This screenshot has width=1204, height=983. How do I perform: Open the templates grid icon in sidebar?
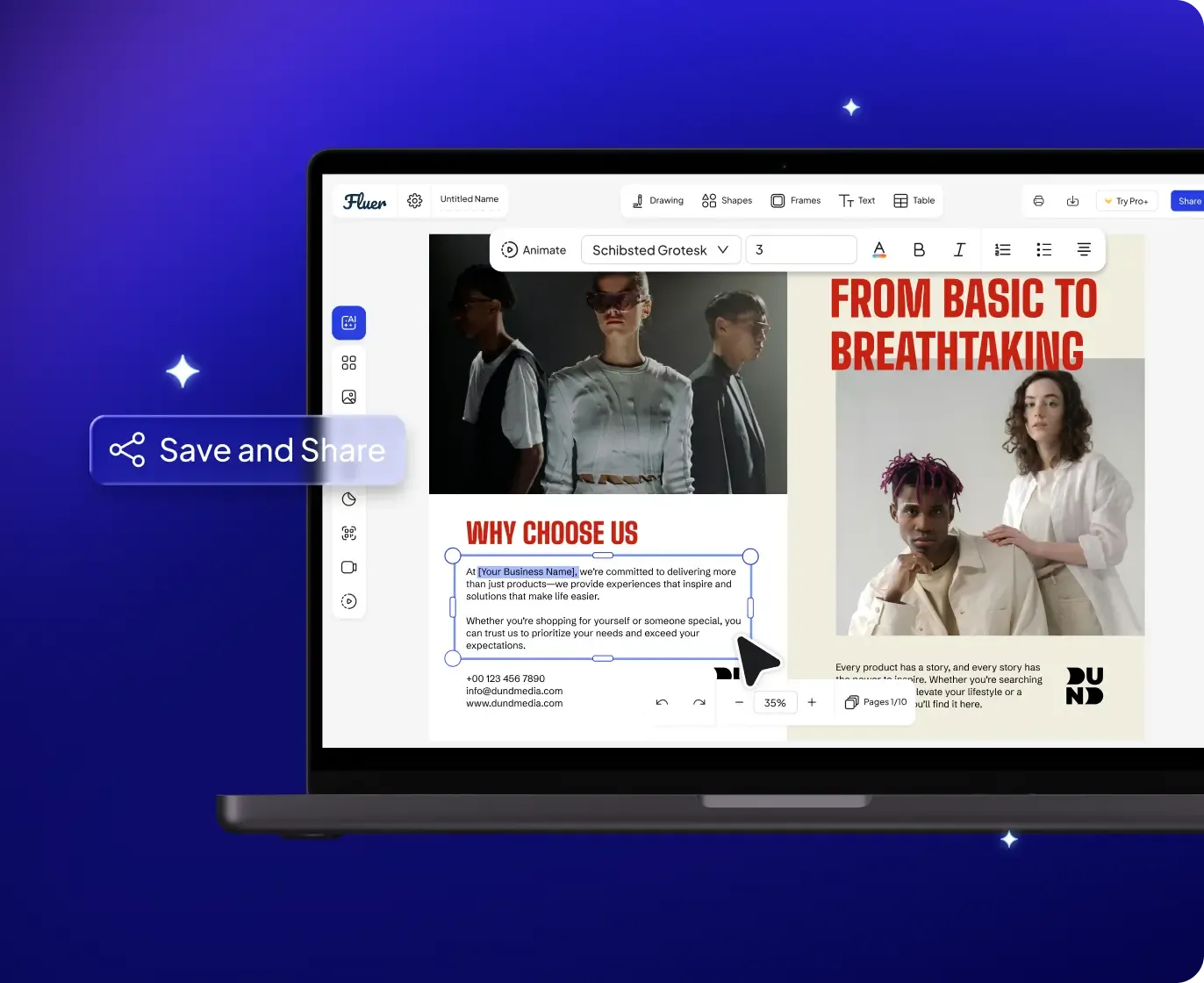tap(348, 362)
